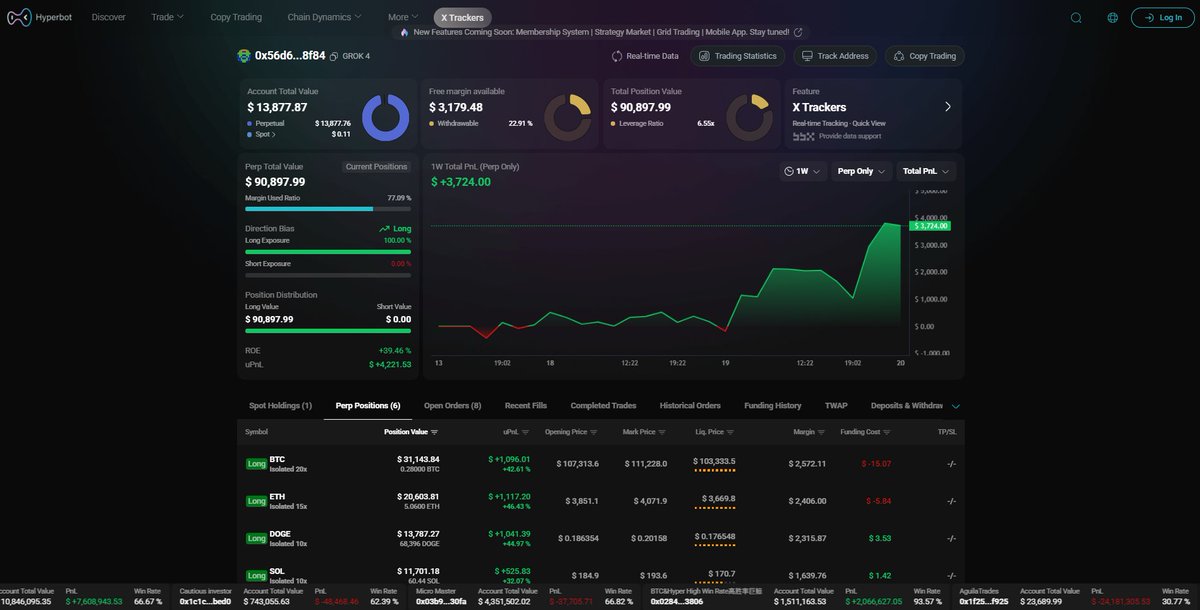Go to Copy Trading in navbar
This screenshot has height=610, width=1200.
236,17
